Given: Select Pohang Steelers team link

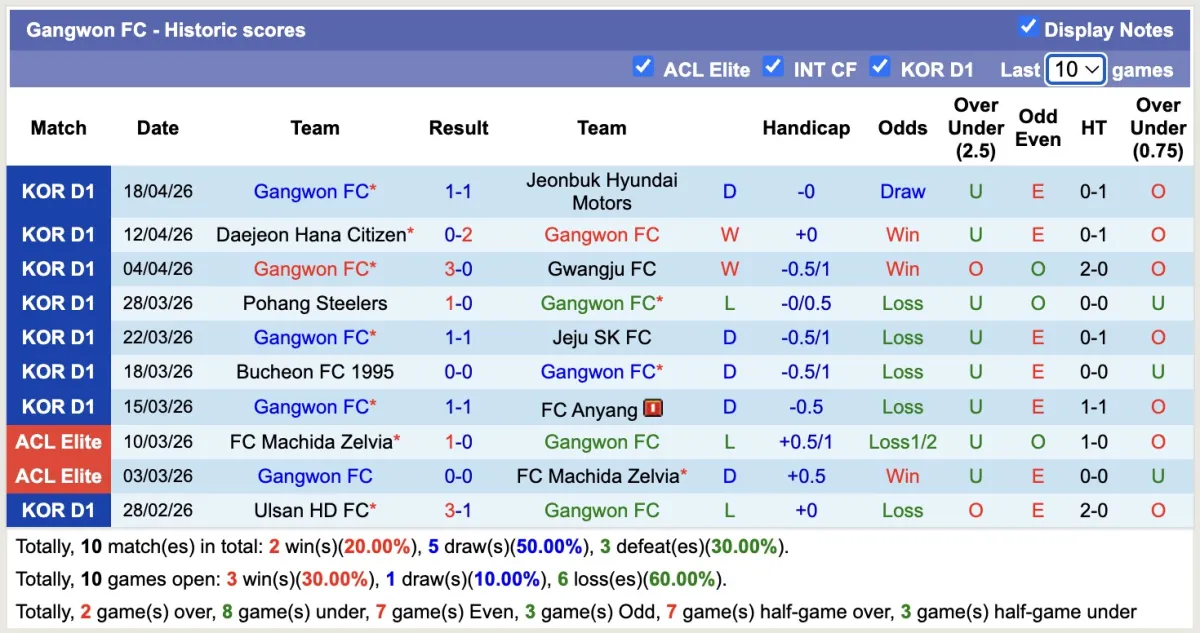Looking at the screenshot, I should click(x=315, y=303).
